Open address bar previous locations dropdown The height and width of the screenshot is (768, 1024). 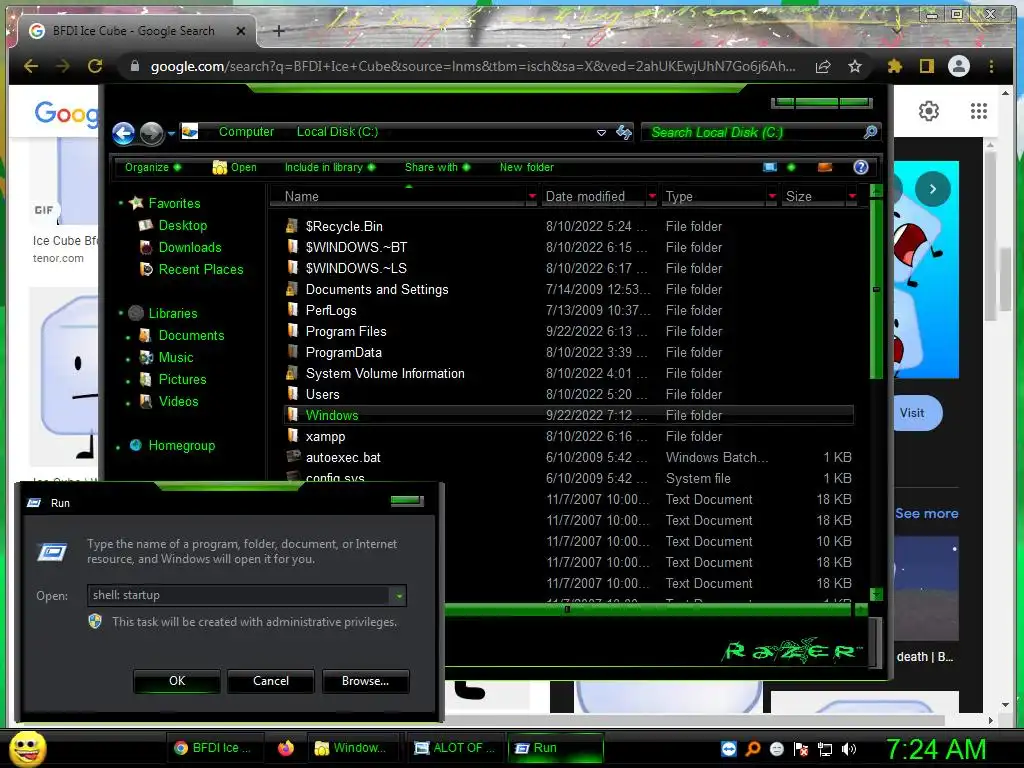click(601, 133)
